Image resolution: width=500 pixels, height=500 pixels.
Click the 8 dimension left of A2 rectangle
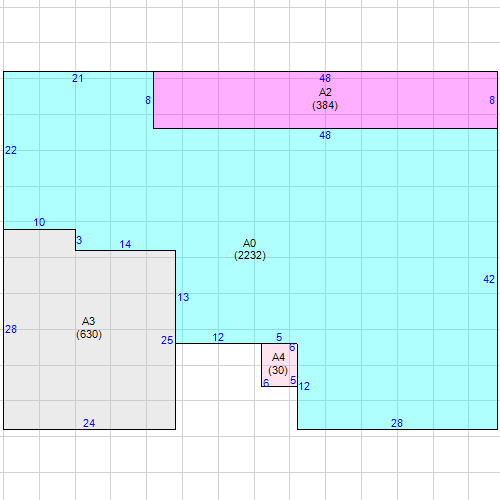148,100
